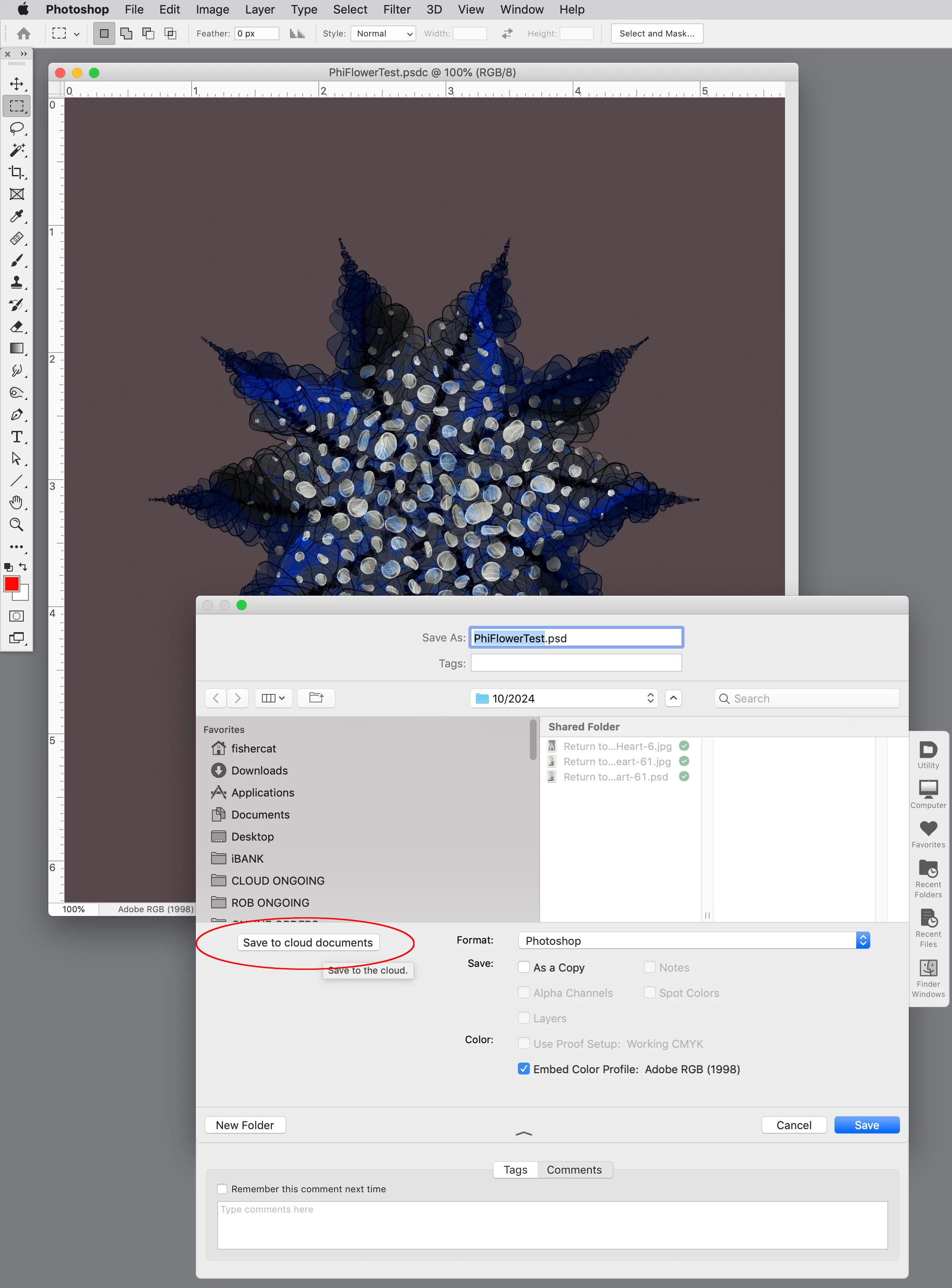Click the red foreground color swatch
This screenshot has height=1288, width=952.
(11, 584)
